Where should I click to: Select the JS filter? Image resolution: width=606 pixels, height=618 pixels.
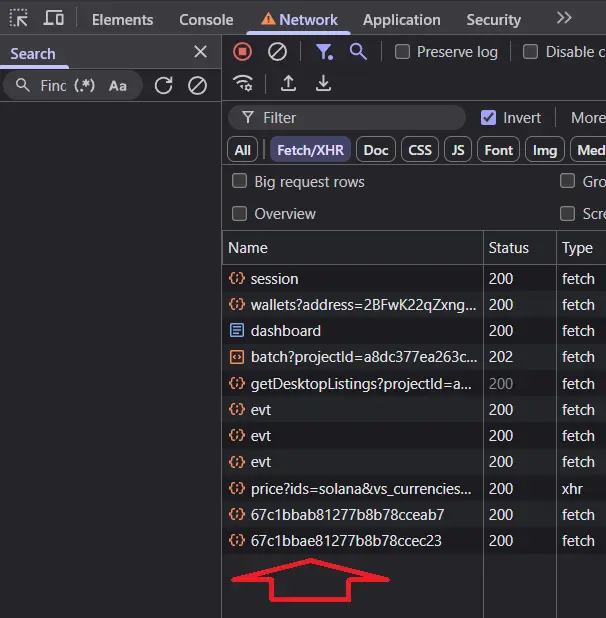[457, 150]
